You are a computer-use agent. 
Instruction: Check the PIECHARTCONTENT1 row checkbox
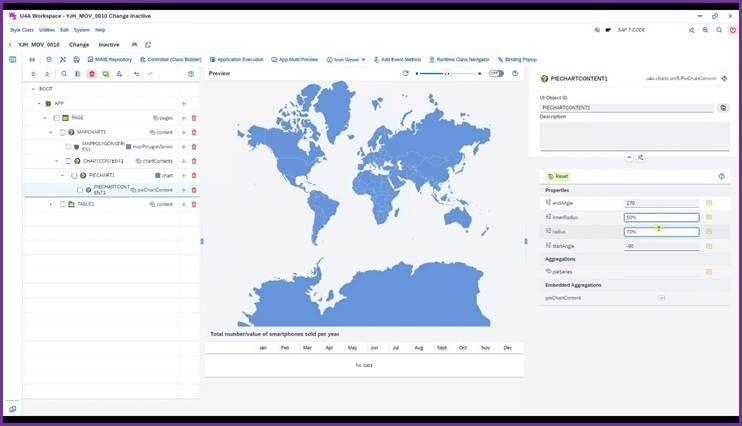[80, 190]
